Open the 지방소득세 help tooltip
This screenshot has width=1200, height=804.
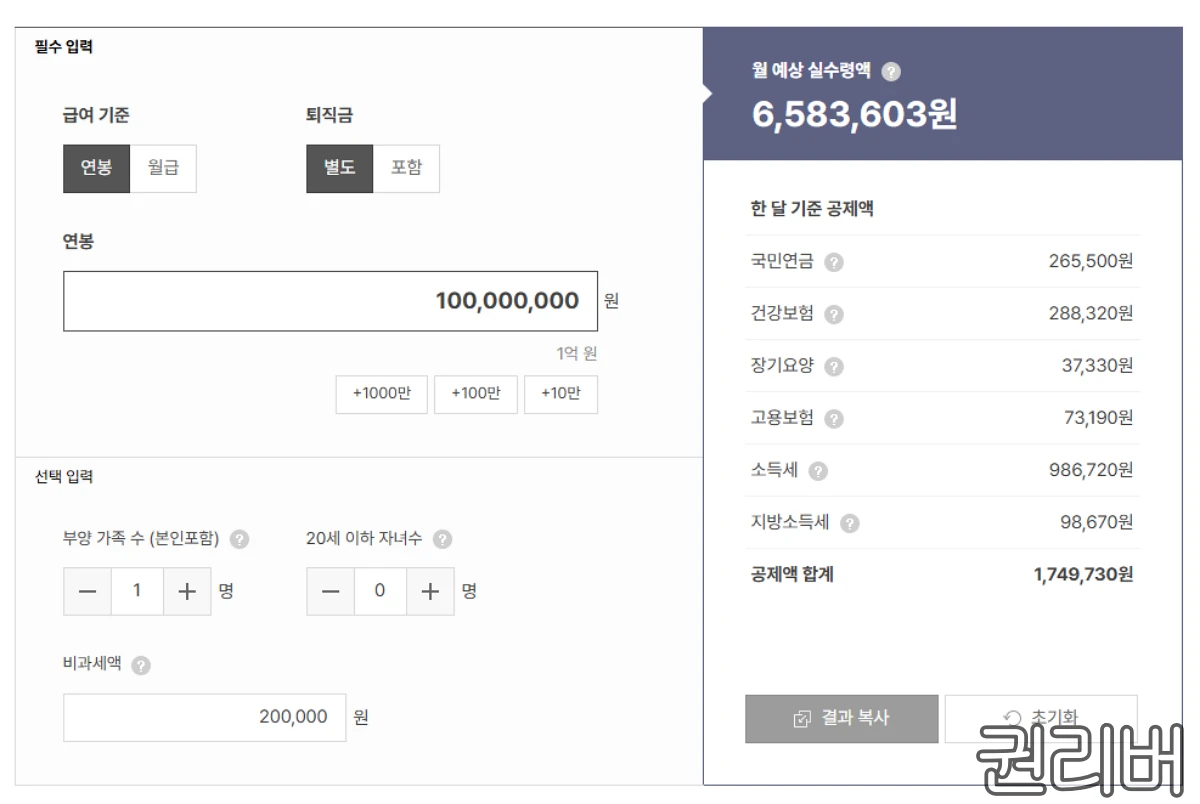(x=849, y=522)
